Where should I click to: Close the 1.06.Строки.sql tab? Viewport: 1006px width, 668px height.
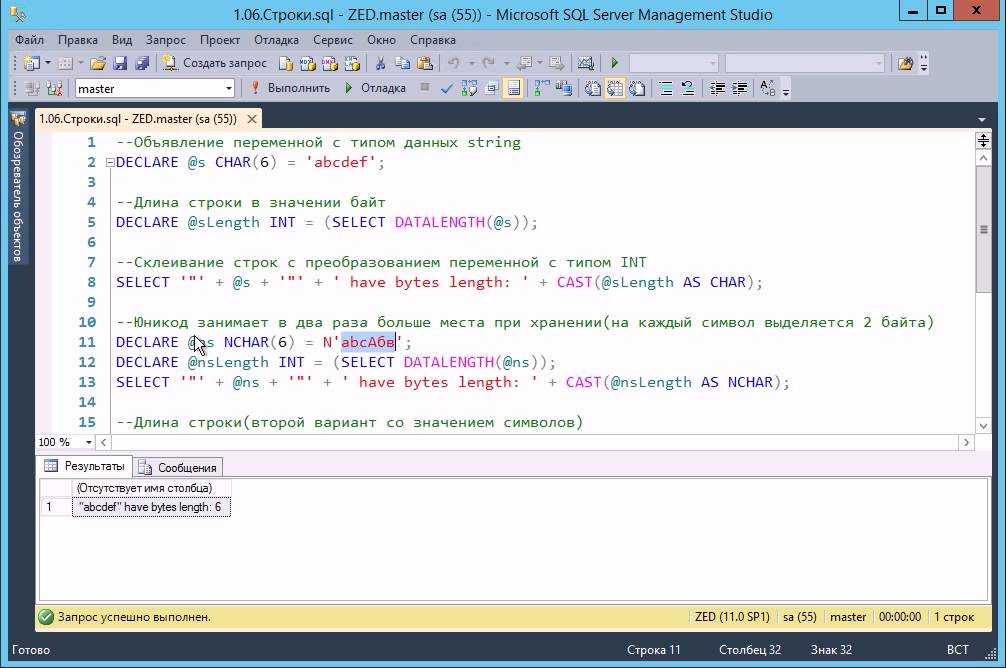point(252,119)
